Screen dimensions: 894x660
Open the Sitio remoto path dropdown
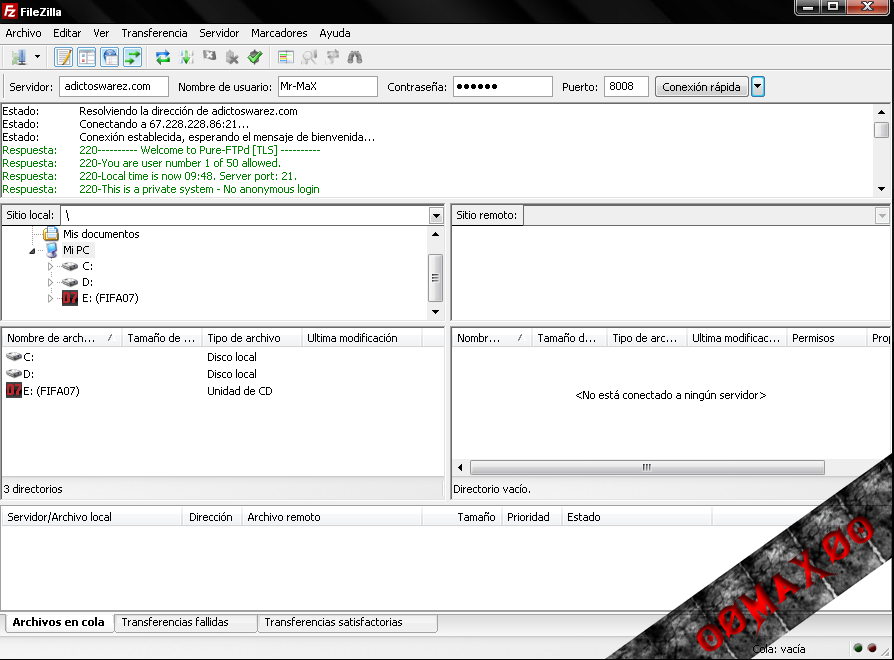(882, 215)
